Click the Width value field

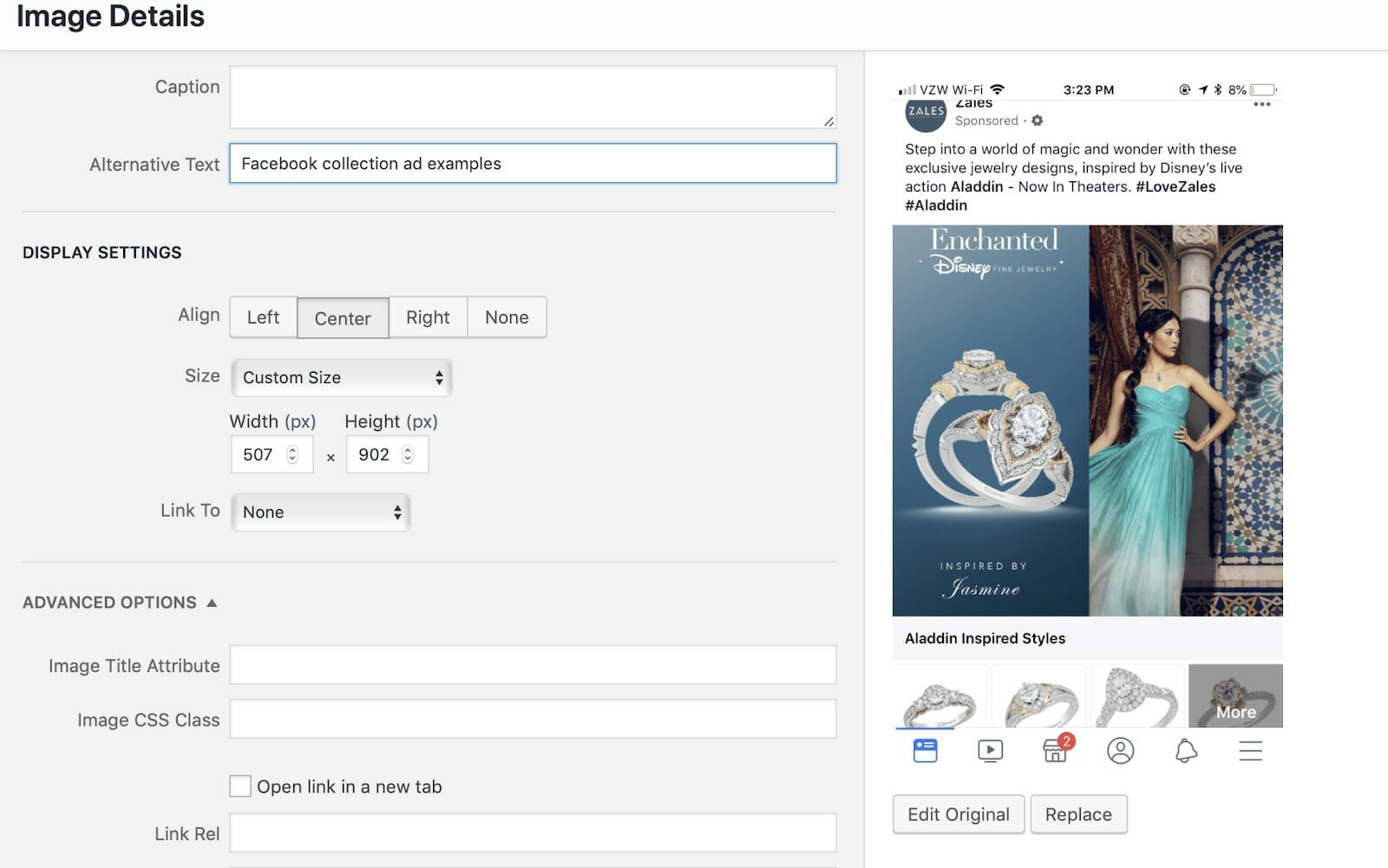click(x=259, y=454)
